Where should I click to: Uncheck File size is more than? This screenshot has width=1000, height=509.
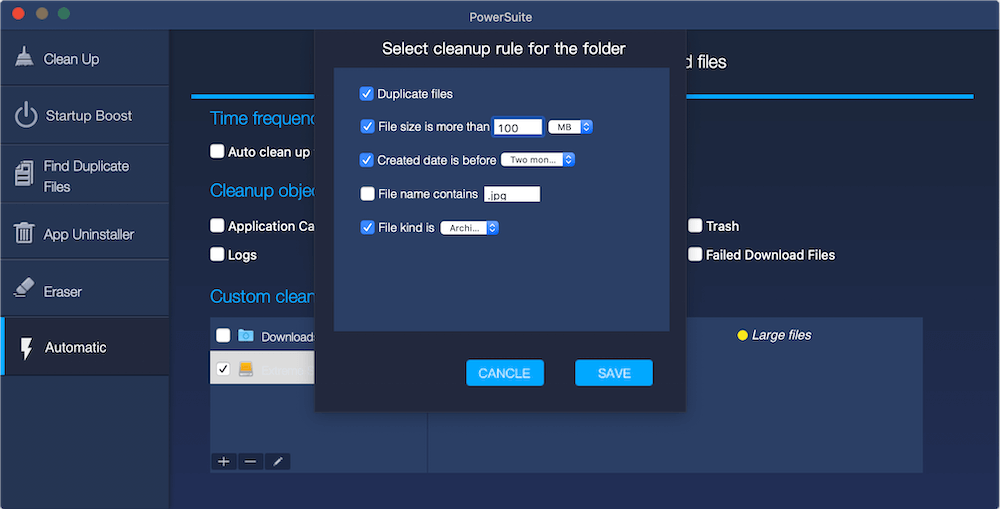pyautogui.click(x=367, y=126)
